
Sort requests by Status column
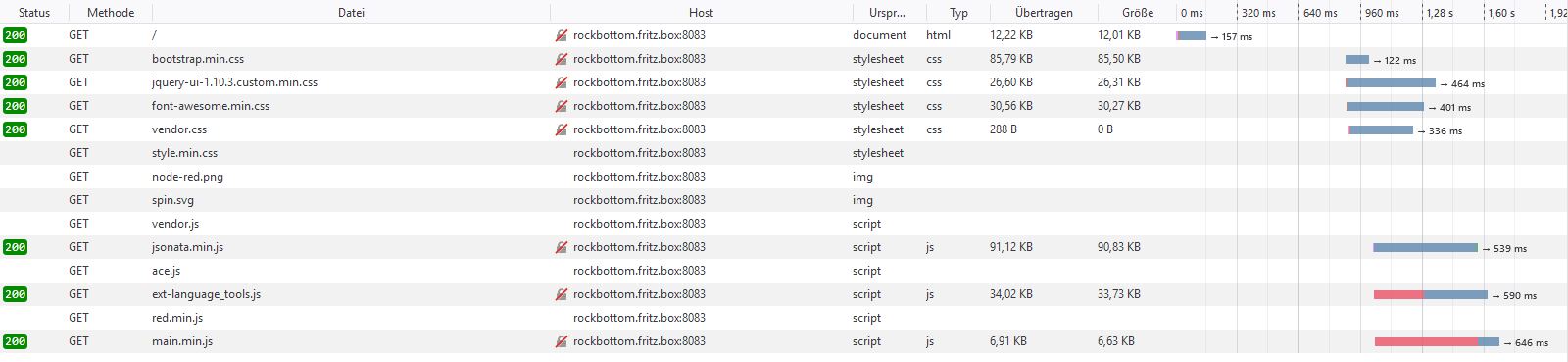pos(34,13)
